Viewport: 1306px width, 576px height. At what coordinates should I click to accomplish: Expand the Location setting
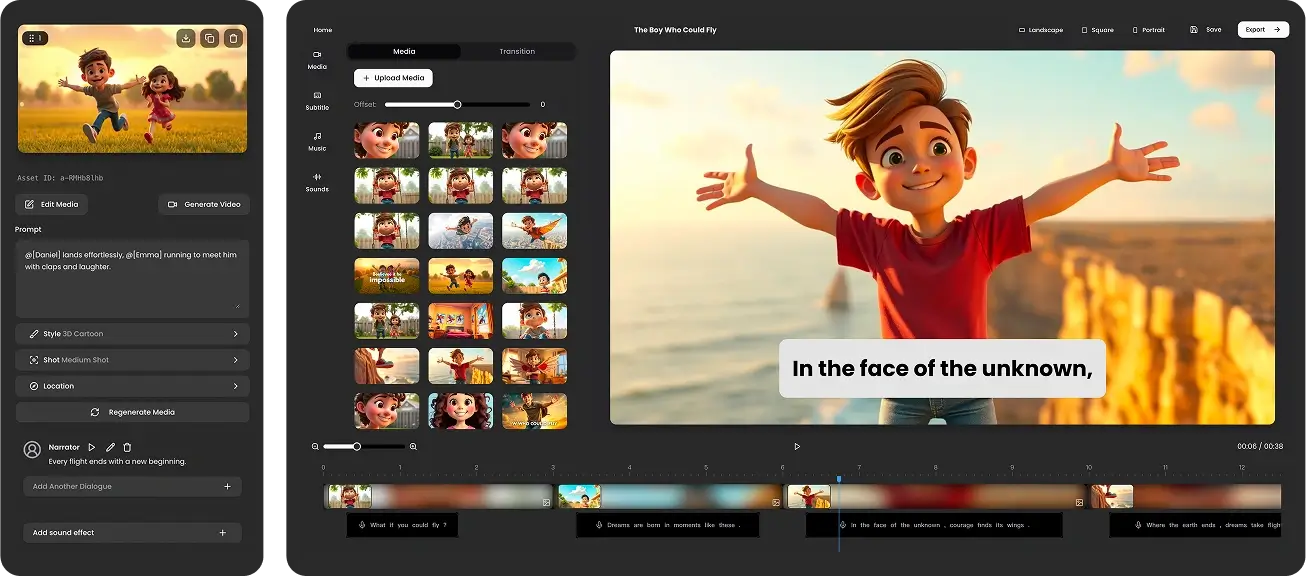tap(131, 385)
